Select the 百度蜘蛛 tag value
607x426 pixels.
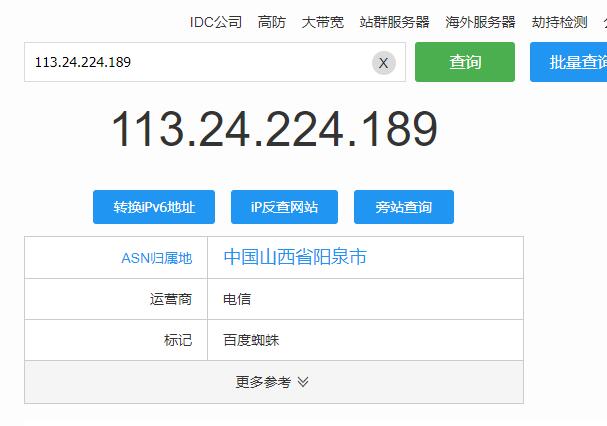251,340
